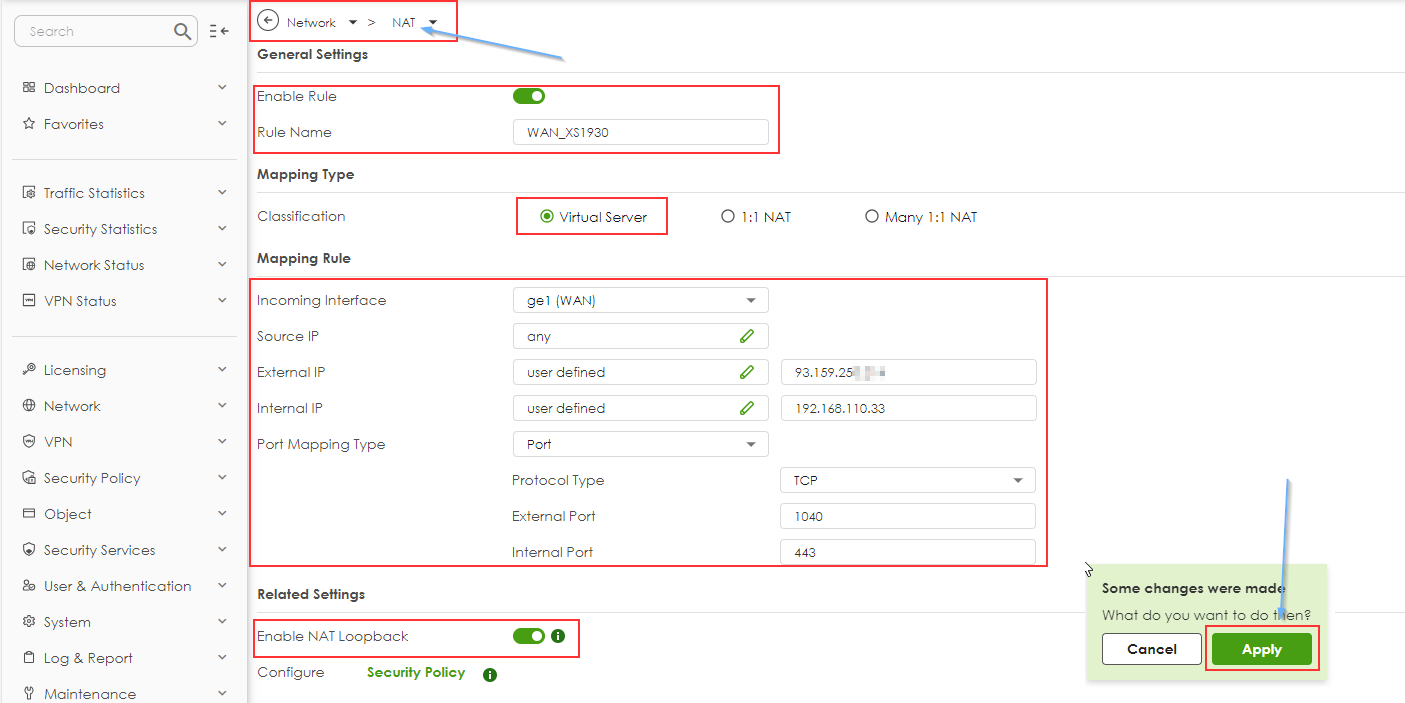Image resolution: width=1405 pixels, height=703 pixels.
Task: Click edit pencil for External IP
Action: click(747, 373)
